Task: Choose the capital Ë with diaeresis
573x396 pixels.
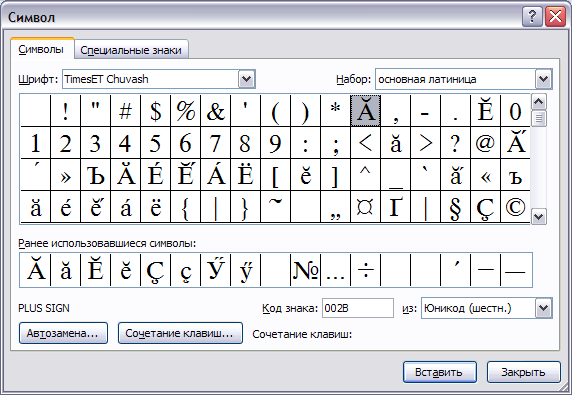Action: 245,175
